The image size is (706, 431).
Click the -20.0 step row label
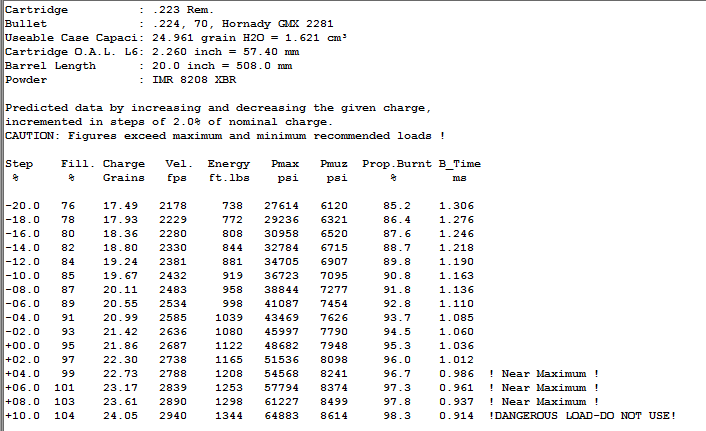pos(22,205)
